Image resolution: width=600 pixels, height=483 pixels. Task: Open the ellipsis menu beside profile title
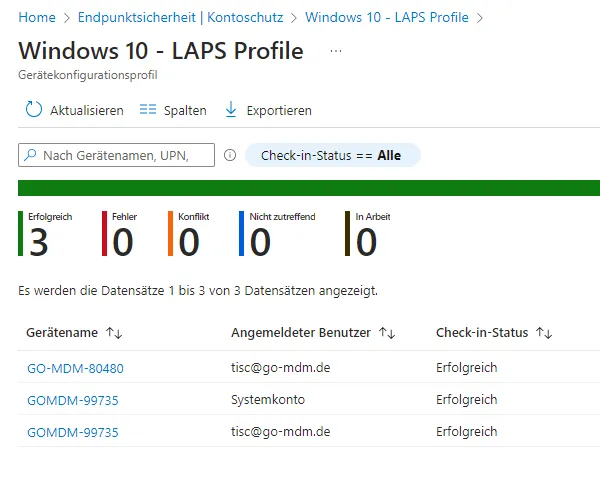click(x=336, y=51)
